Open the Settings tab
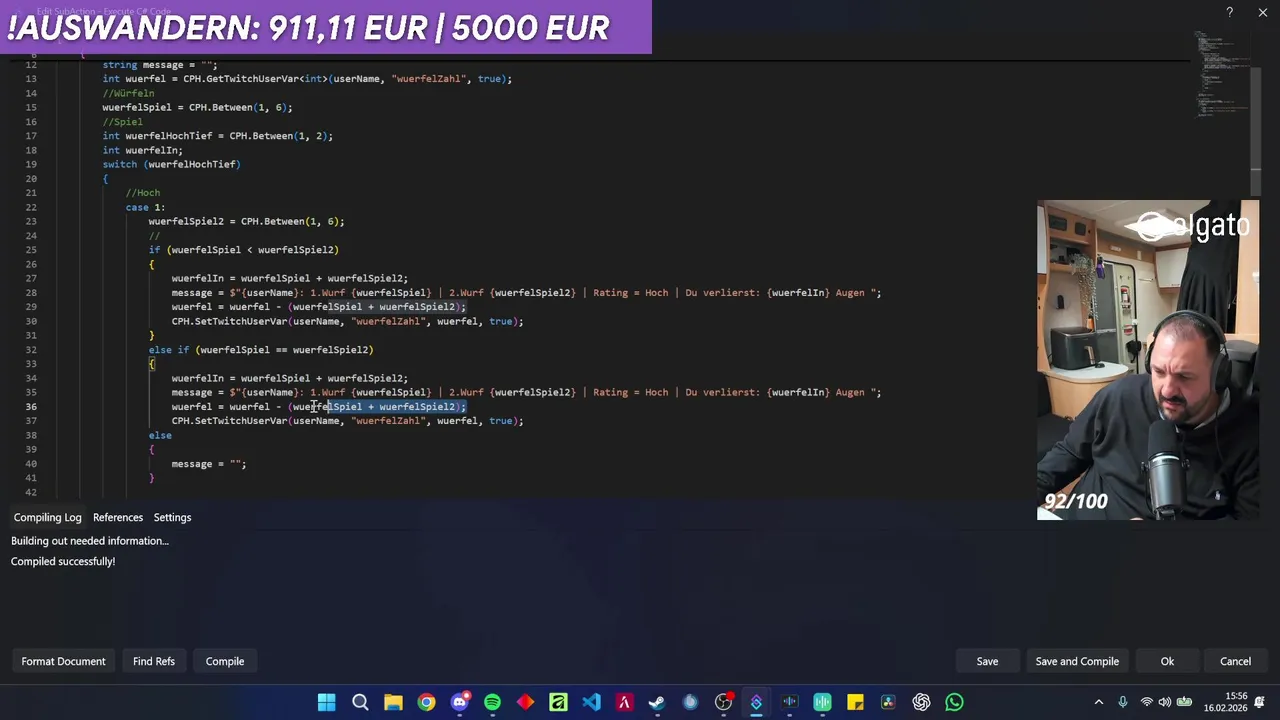 pyautogui.click(x=172, y=517)
